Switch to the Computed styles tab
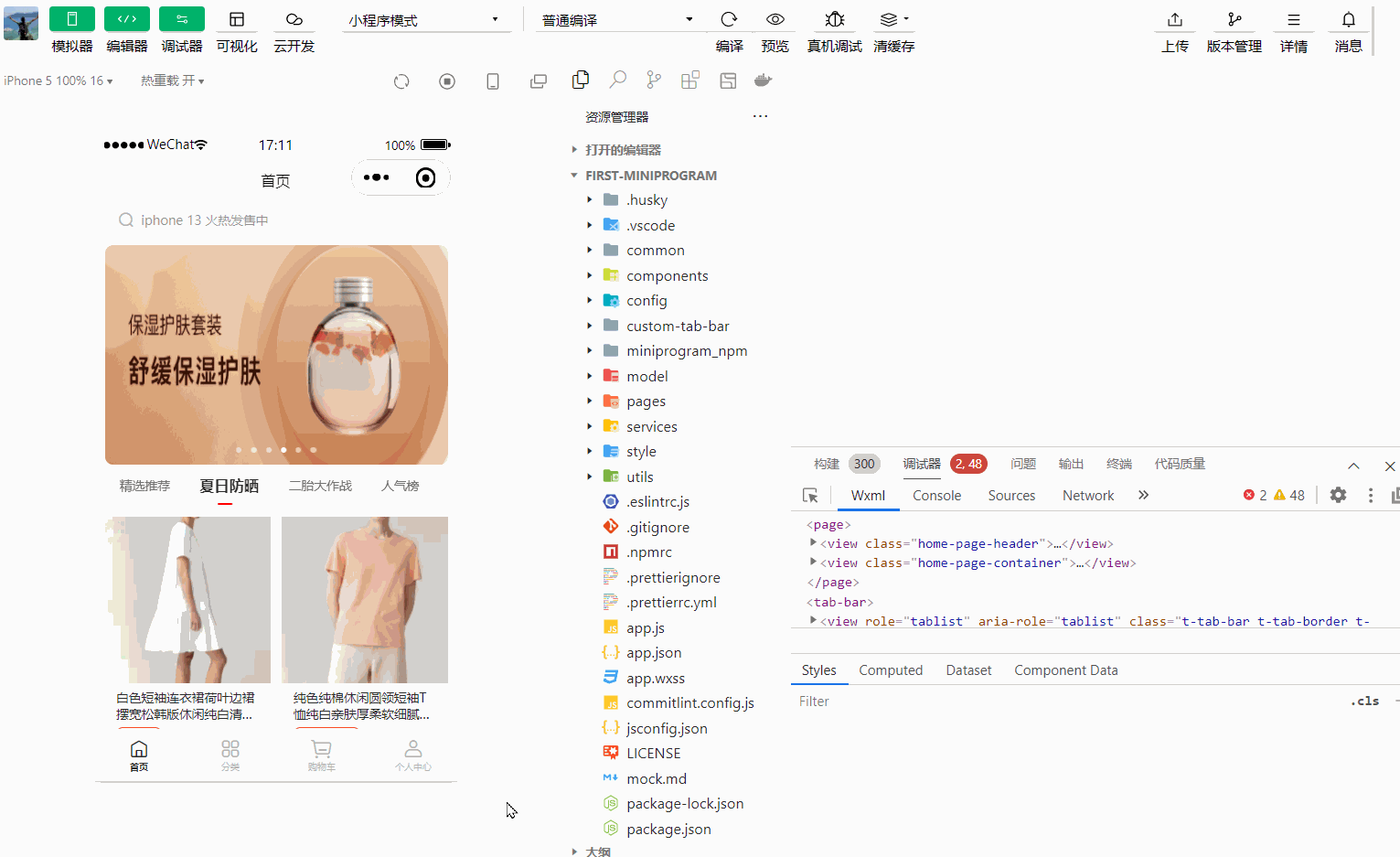Viewport: 1400px width, 857px height. (x=891, y=670)
